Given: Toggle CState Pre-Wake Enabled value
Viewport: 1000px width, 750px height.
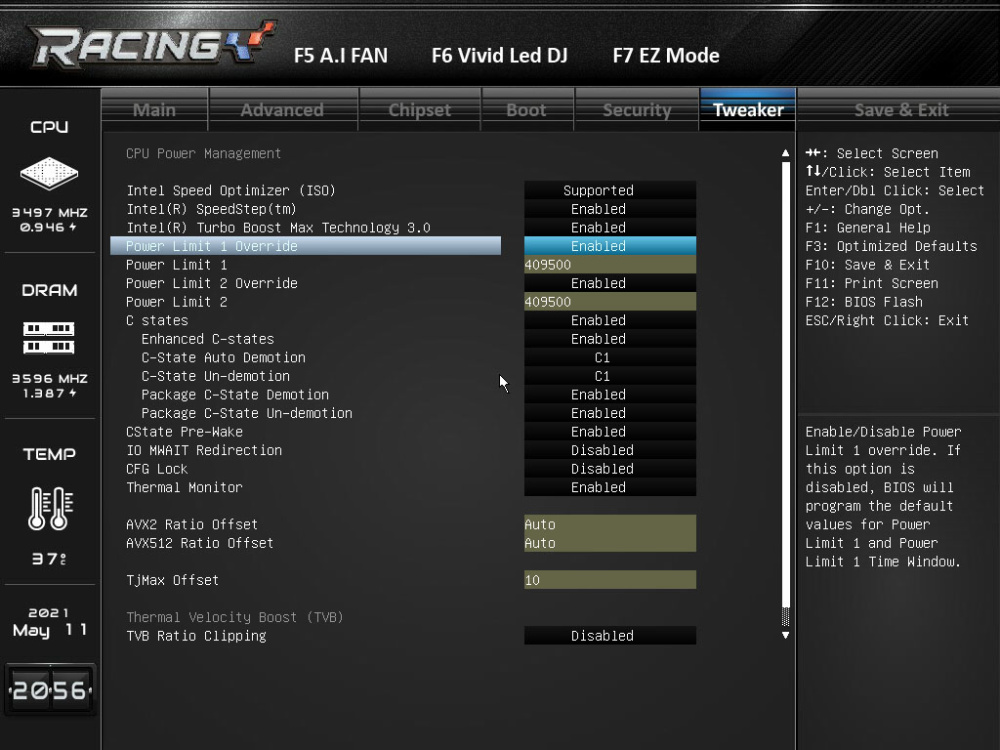Looking at the screenshot, I should pos(610,431).
